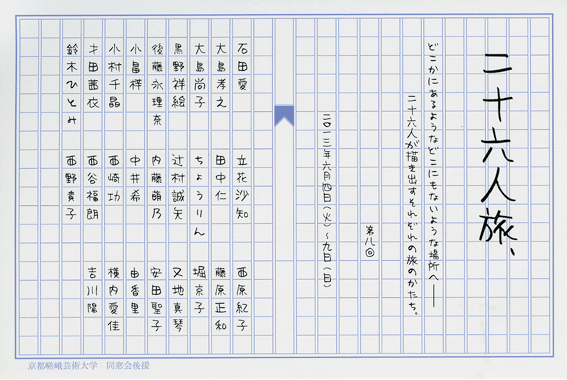Click the hiragana name ちょうりん
The height and width of the screenshot is (380, 567).
199,196
